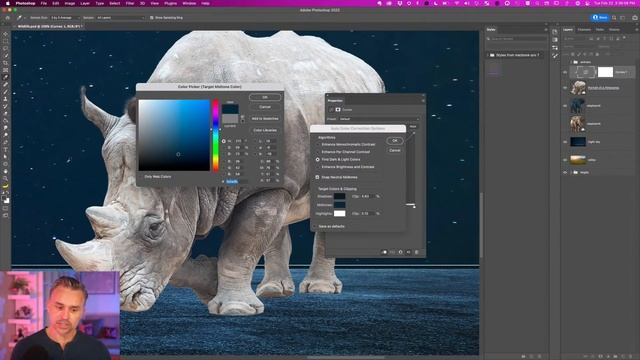Expand the Styles from macbook pro folder

tap(488, 55)
